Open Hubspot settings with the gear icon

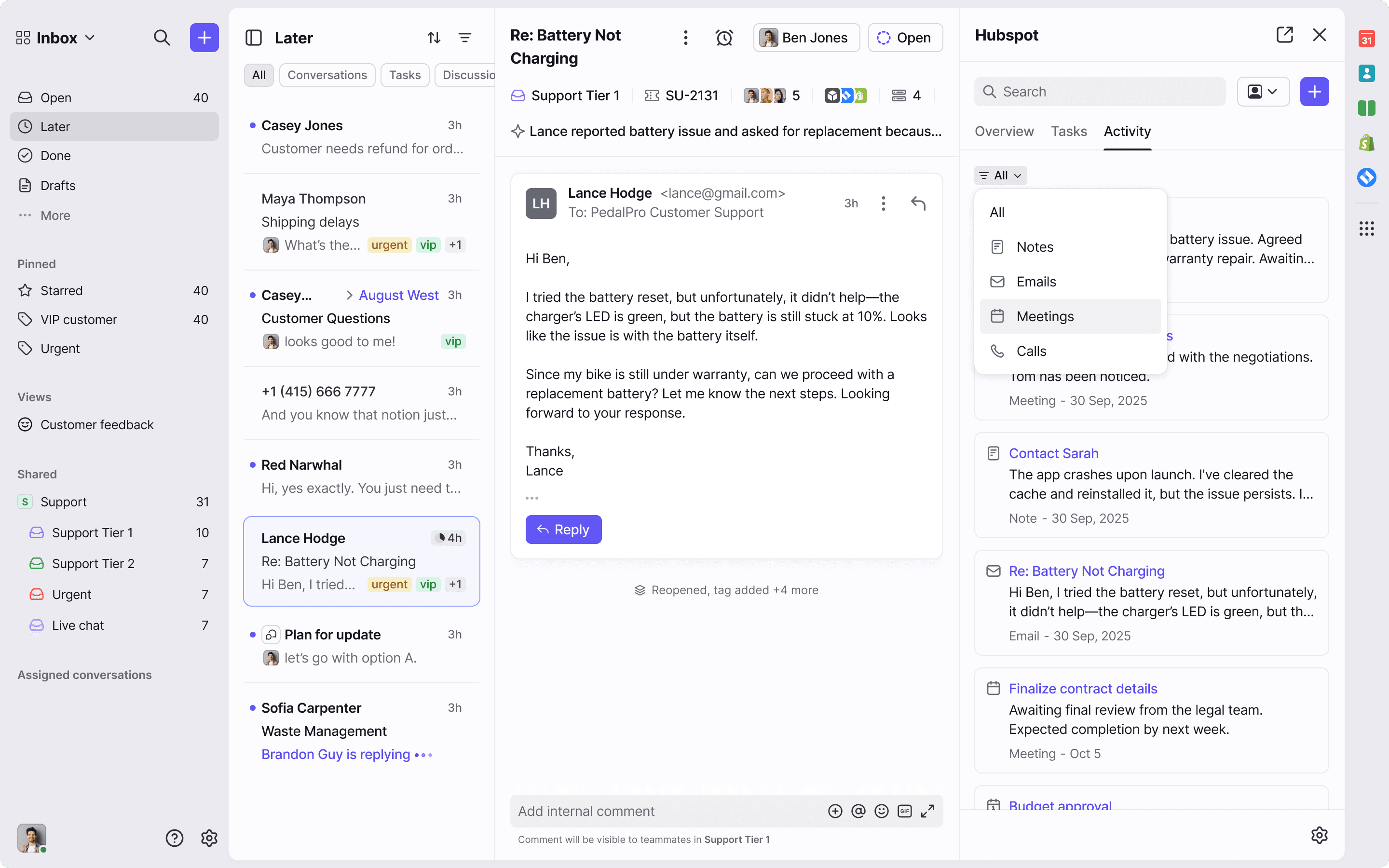point(1319,835)
